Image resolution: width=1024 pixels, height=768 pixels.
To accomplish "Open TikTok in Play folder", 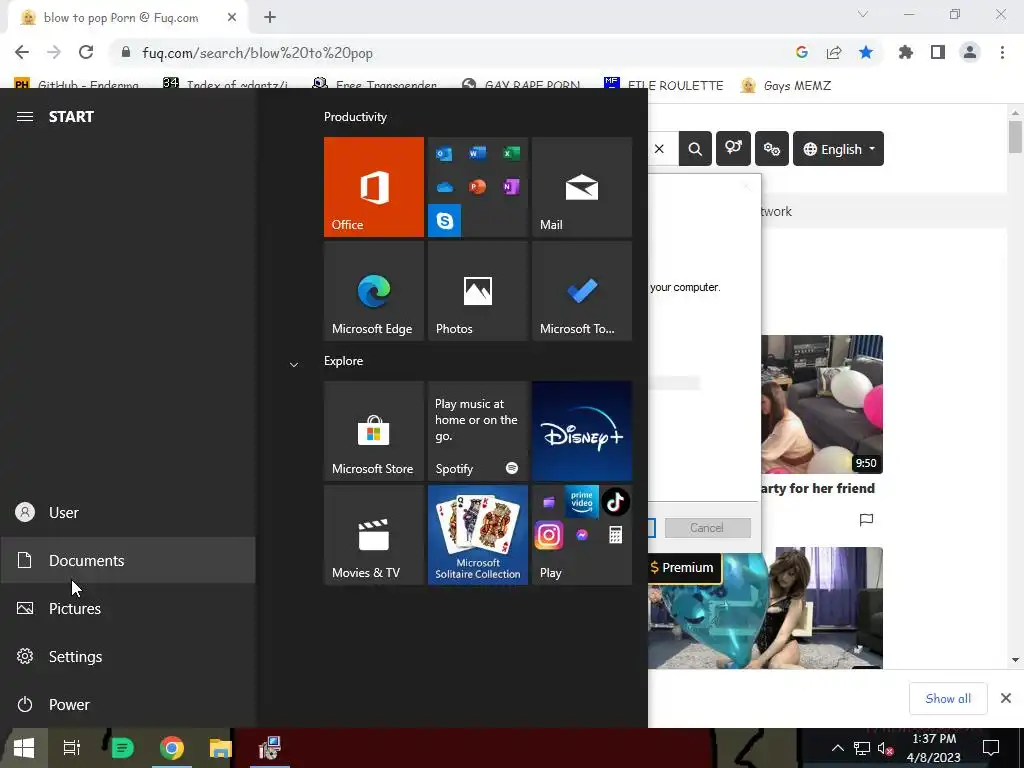I will pyautogui.click(x=615, y=502).
